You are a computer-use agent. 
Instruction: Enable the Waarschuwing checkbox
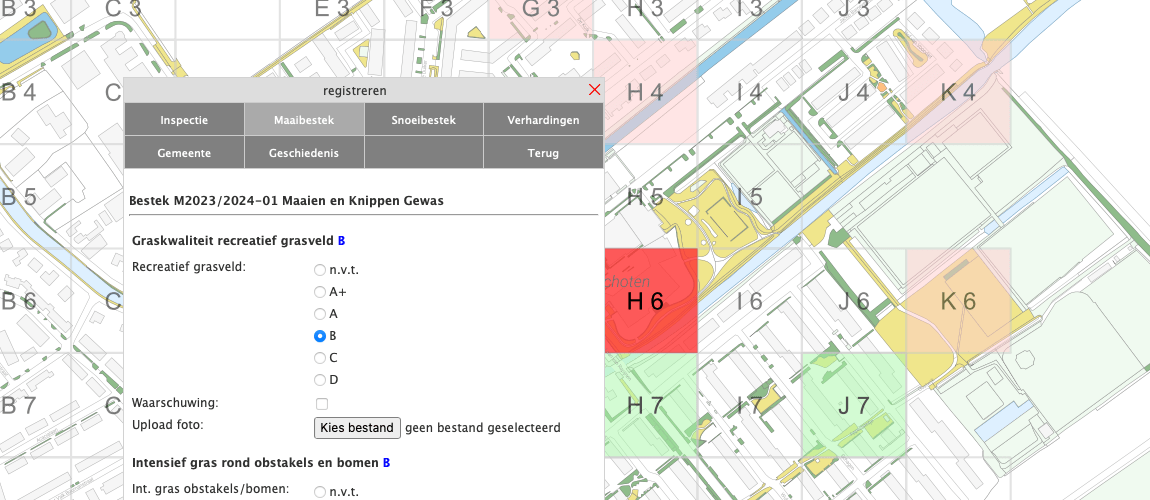pyautogui.click(x=322, y=404)
